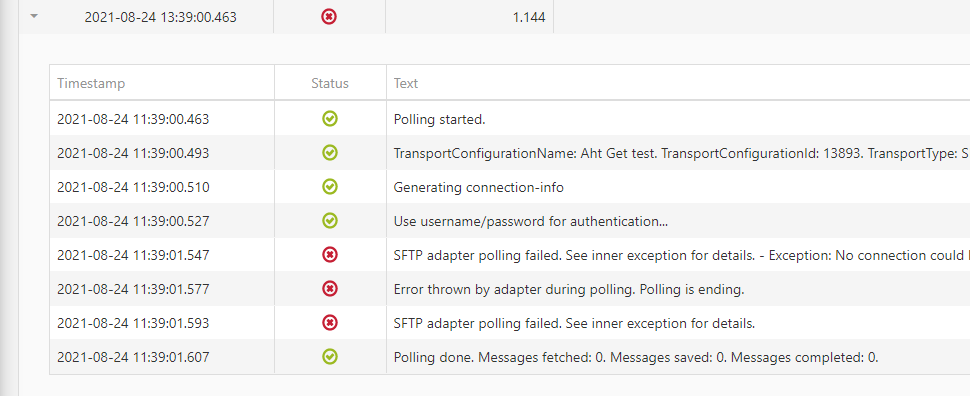The image size is (970, 396).
Task: Select the Polling started. message text
Action: (x=439, y=119)
